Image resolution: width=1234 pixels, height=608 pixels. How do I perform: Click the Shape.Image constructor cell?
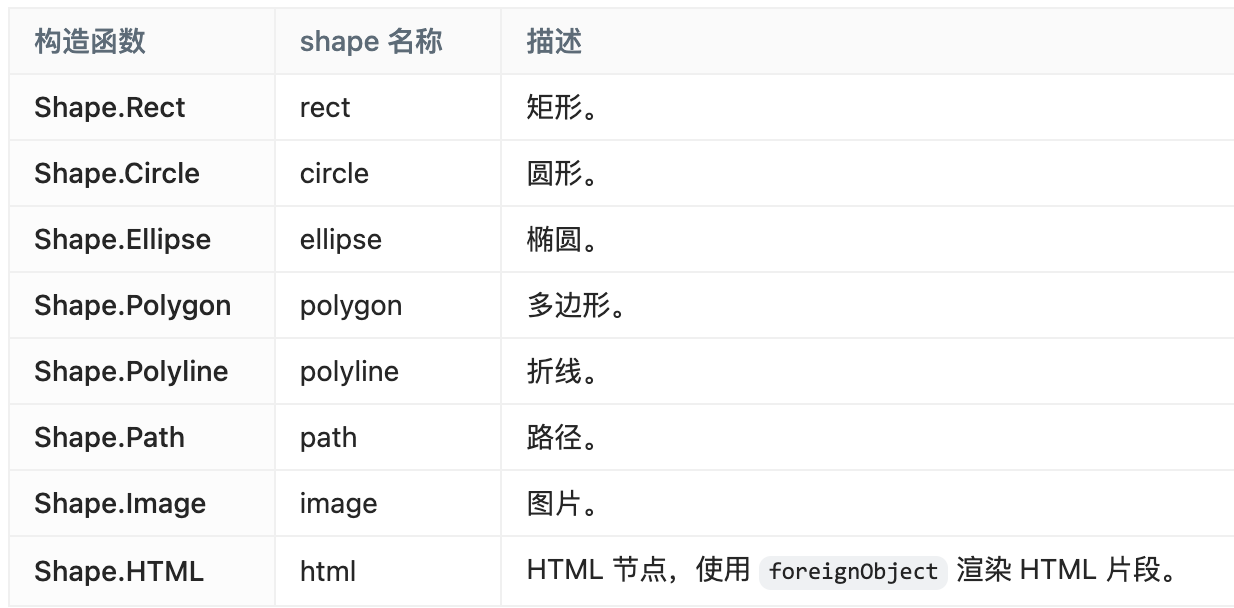(142, 503)
